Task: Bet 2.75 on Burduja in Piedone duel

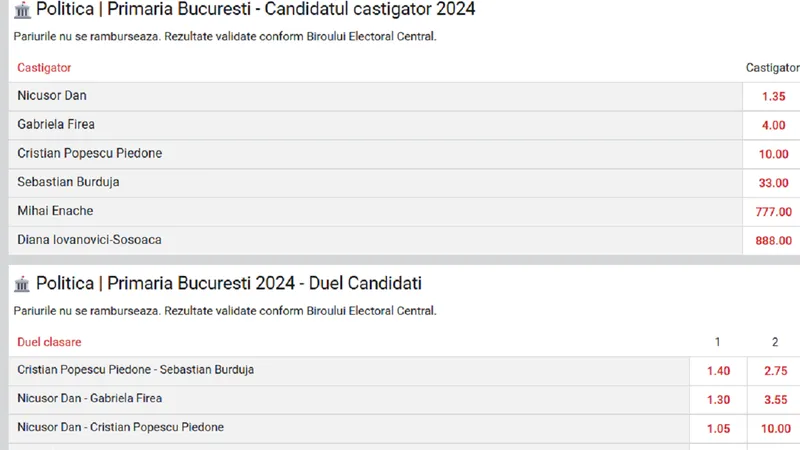Action: coord(775,371)
